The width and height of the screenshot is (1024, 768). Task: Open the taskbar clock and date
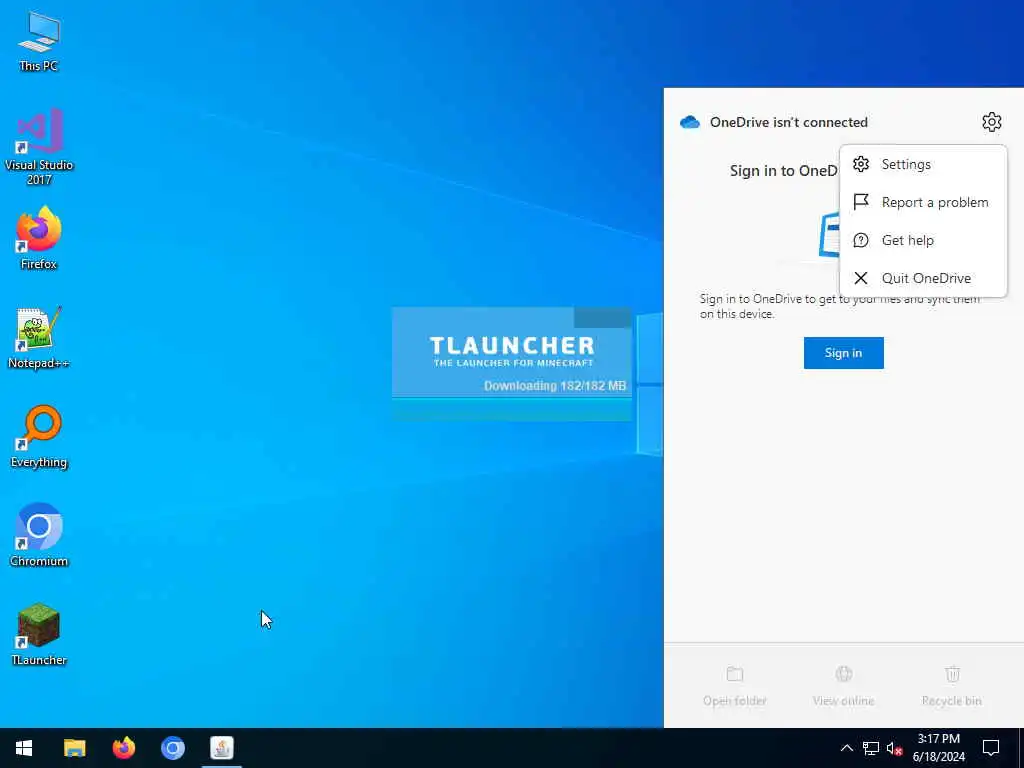pyautogui.click(x=938, y=748)
